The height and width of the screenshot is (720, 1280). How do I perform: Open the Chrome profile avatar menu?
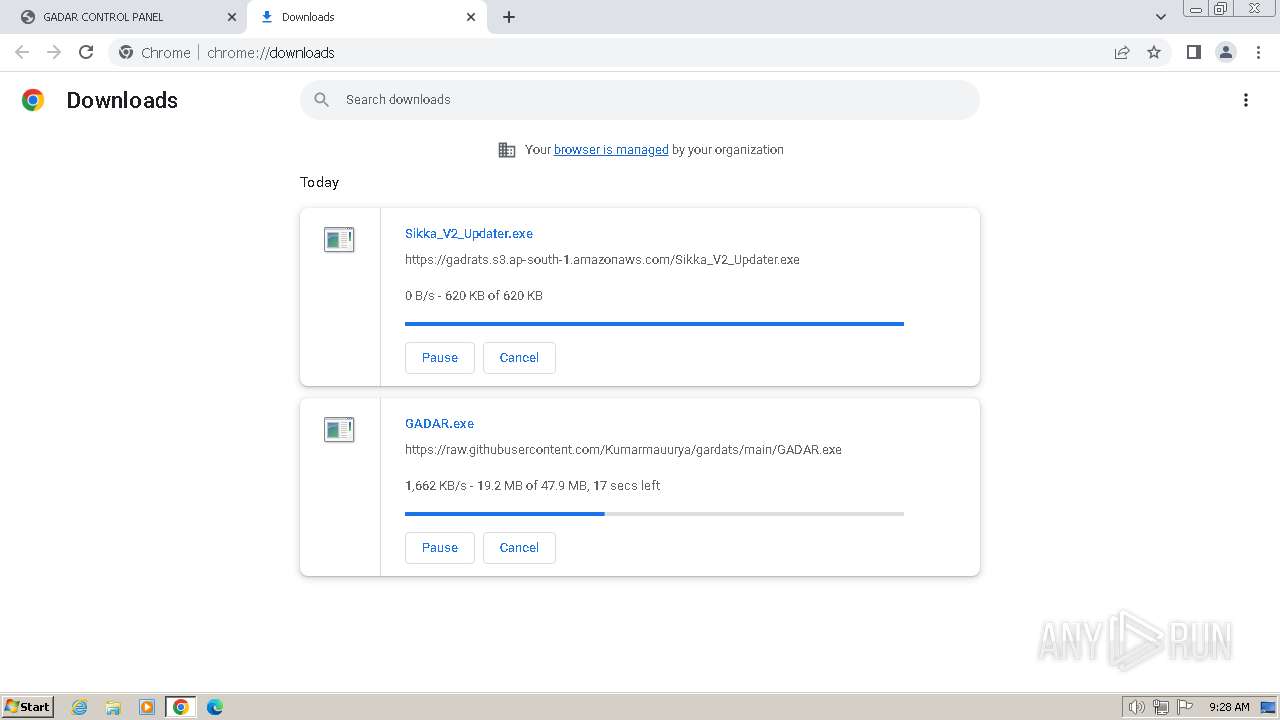(x=1226, y=52)
